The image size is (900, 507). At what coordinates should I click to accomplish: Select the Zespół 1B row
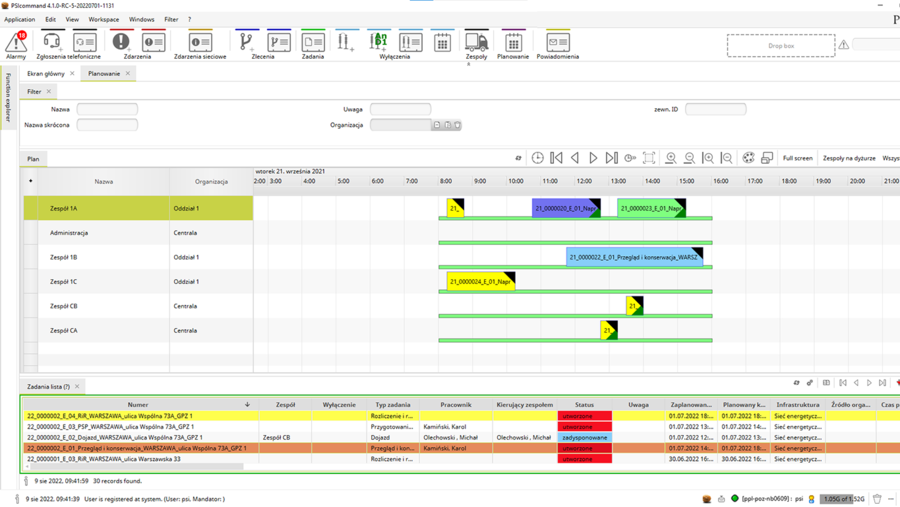tap(138, 257)
